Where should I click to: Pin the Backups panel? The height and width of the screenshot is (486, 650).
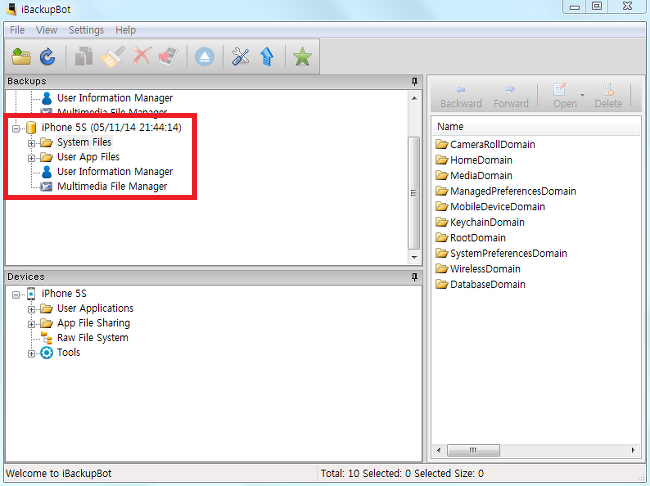pos(415,81)
